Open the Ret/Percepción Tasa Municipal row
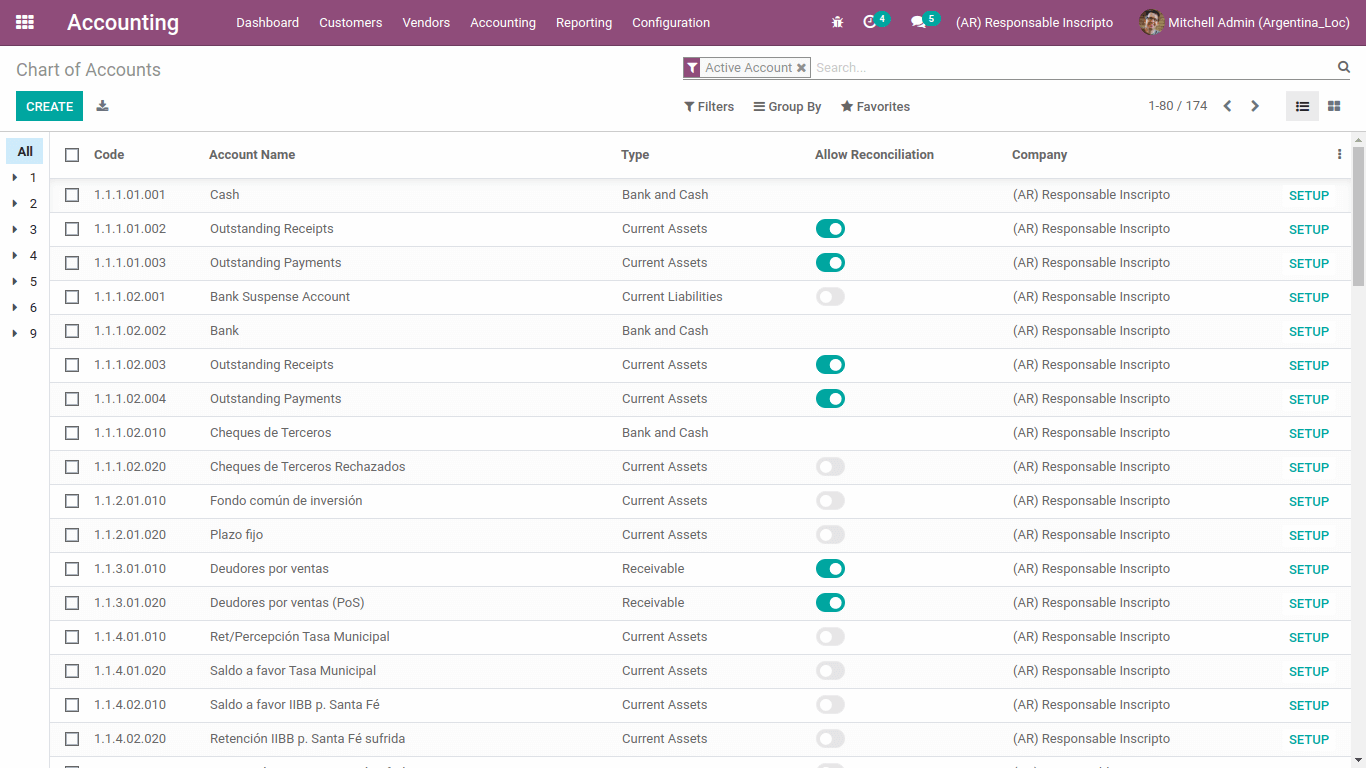1366x768 pixels. pyautogui.click(x=700, y=637)
